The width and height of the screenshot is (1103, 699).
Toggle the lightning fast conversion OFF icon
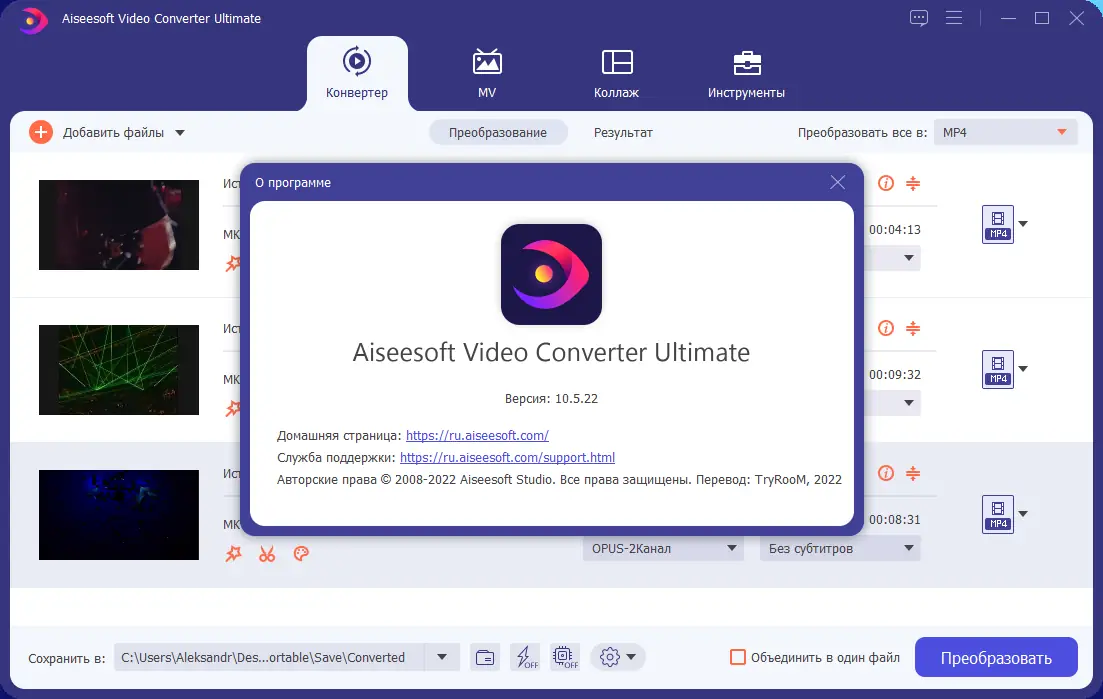pyautogui.click(x=525, y=658)
